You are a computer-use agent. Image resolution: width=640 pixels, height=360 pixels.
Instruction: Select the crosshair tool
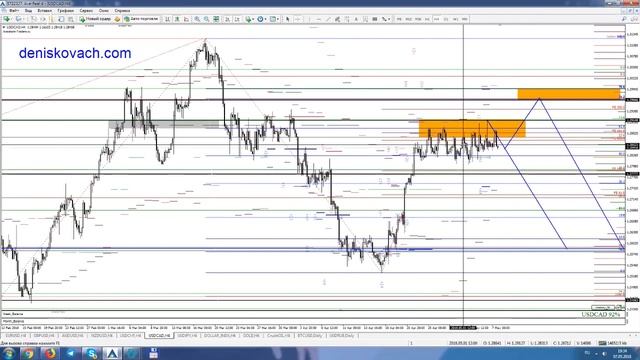coord(298,19)
